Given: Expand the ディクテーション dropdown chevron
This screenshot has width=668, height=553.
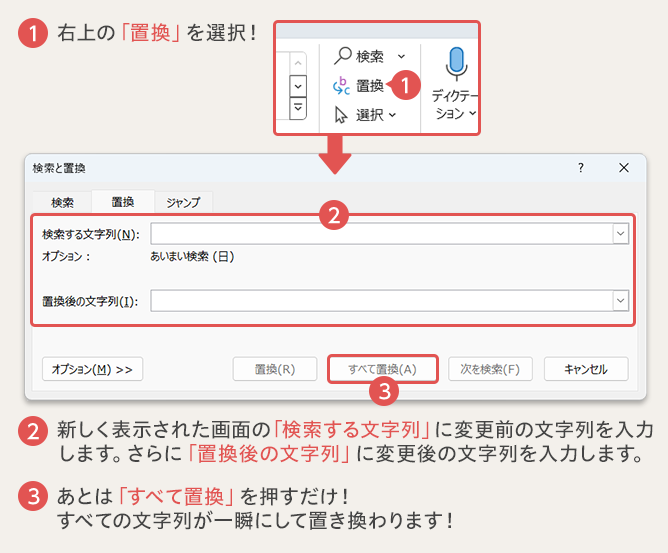Looking at the screenshot, I should click(x=472, y=114).
